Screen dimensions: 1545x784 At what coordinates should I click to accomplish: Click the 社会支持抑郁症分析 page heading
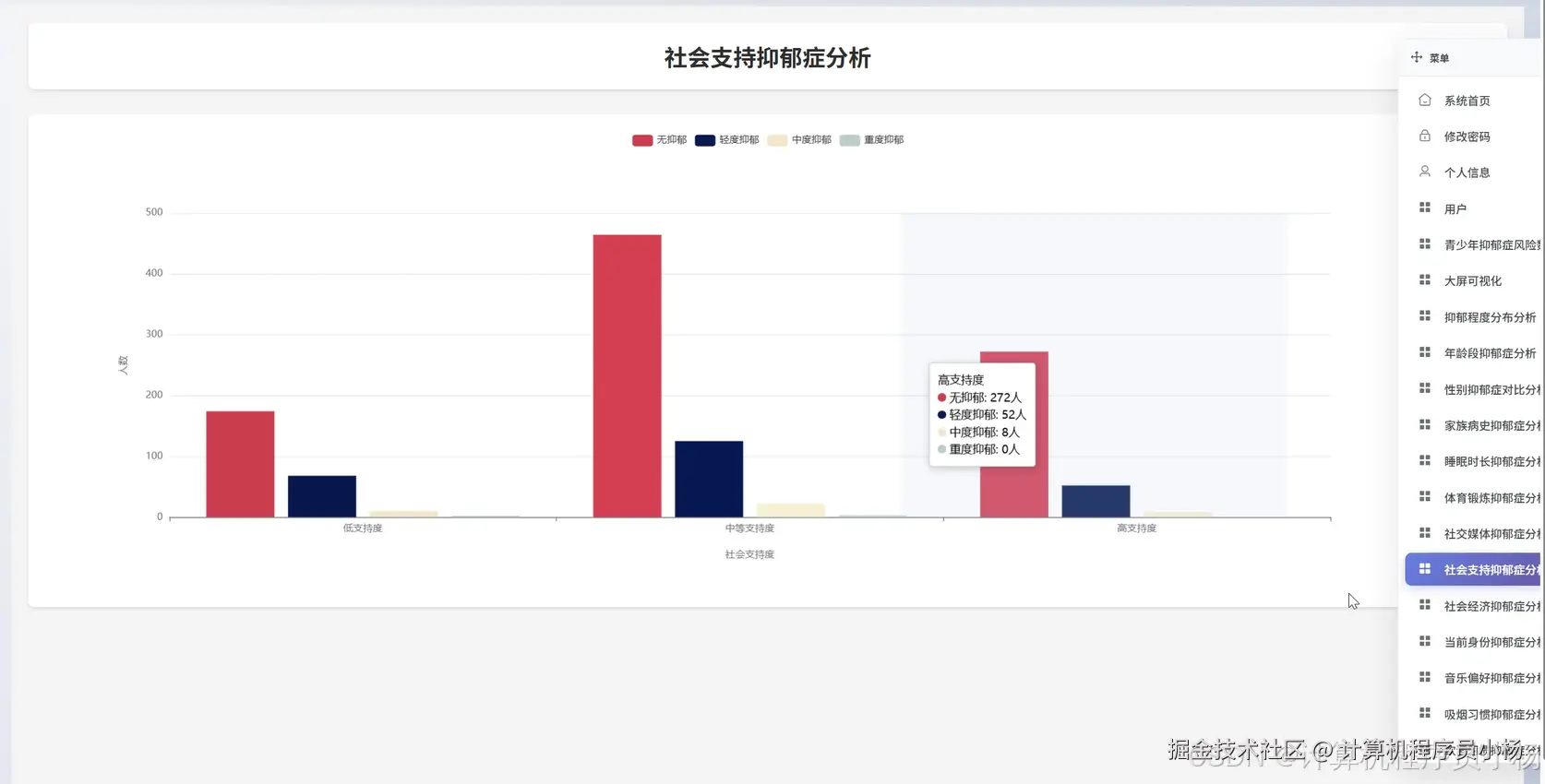[x=768, y=57]
